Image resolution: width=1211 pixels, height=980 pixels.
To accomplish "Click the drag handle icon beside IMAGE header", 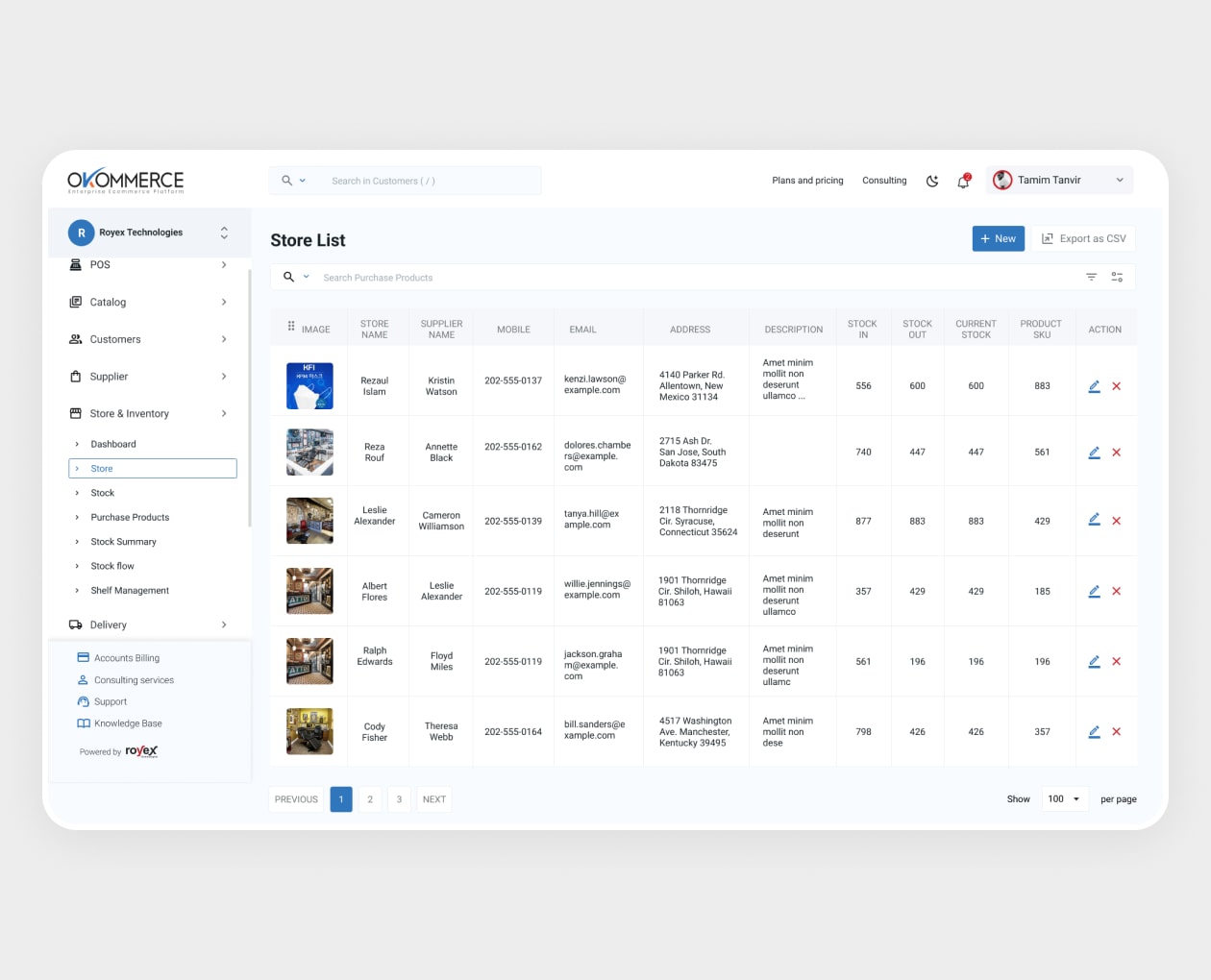I will click(x=291, y=328).
